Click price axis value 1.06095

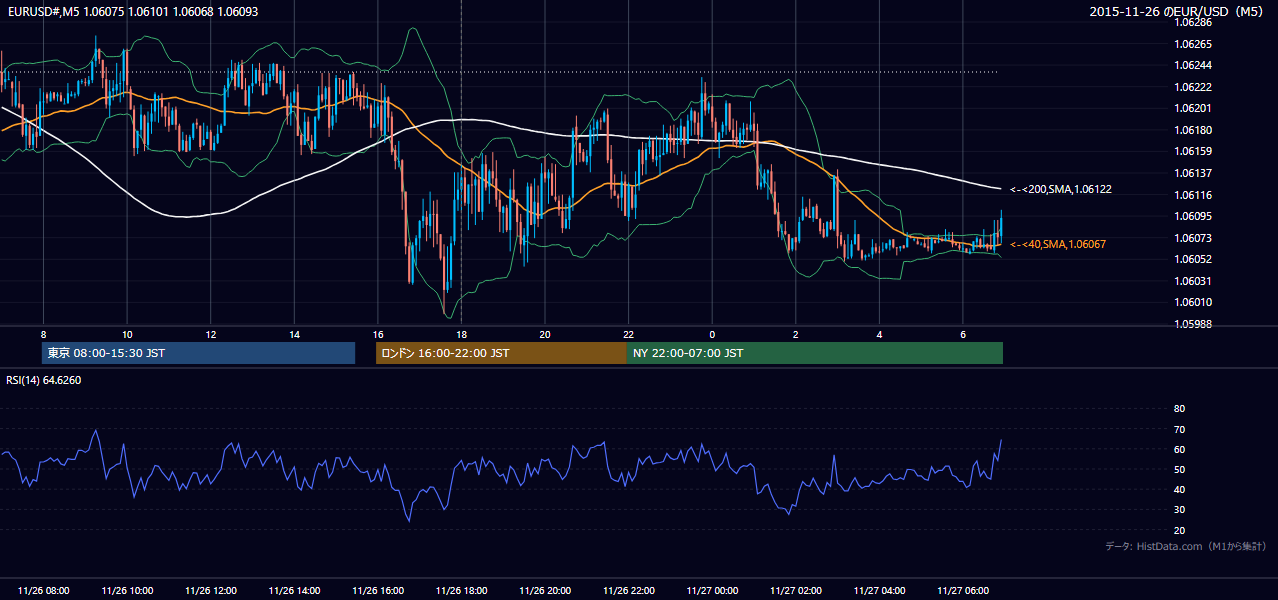pyautogui.click(x=1192, y=216)
